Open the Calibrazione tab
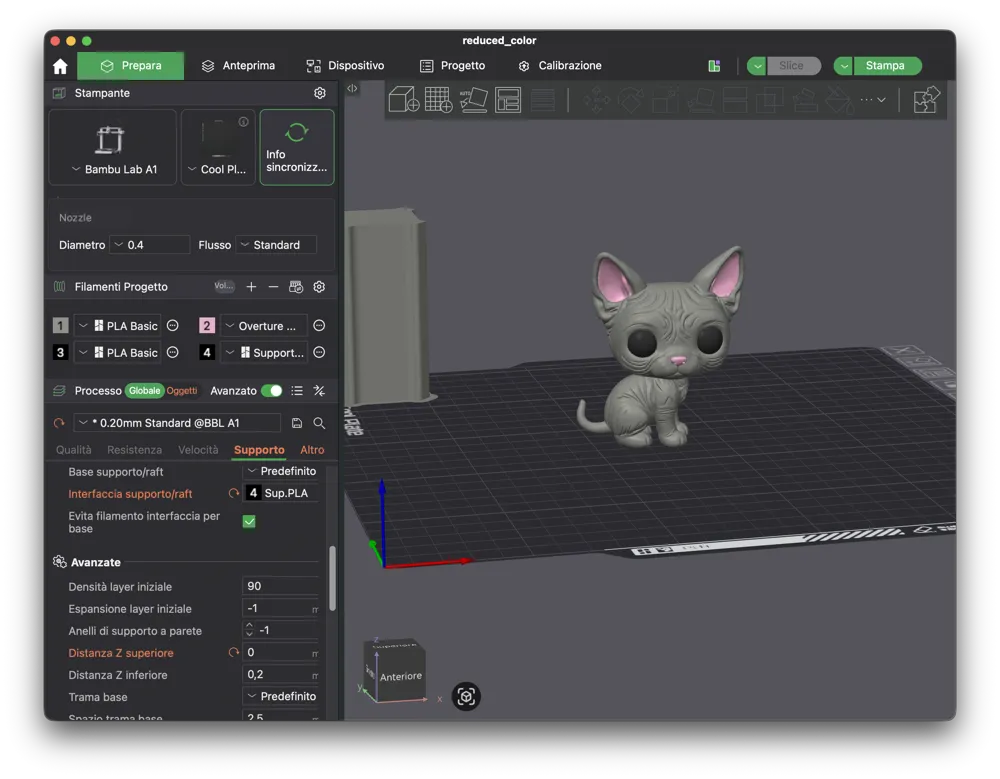This screenshot has width=1000, height=779. (560, 66)
